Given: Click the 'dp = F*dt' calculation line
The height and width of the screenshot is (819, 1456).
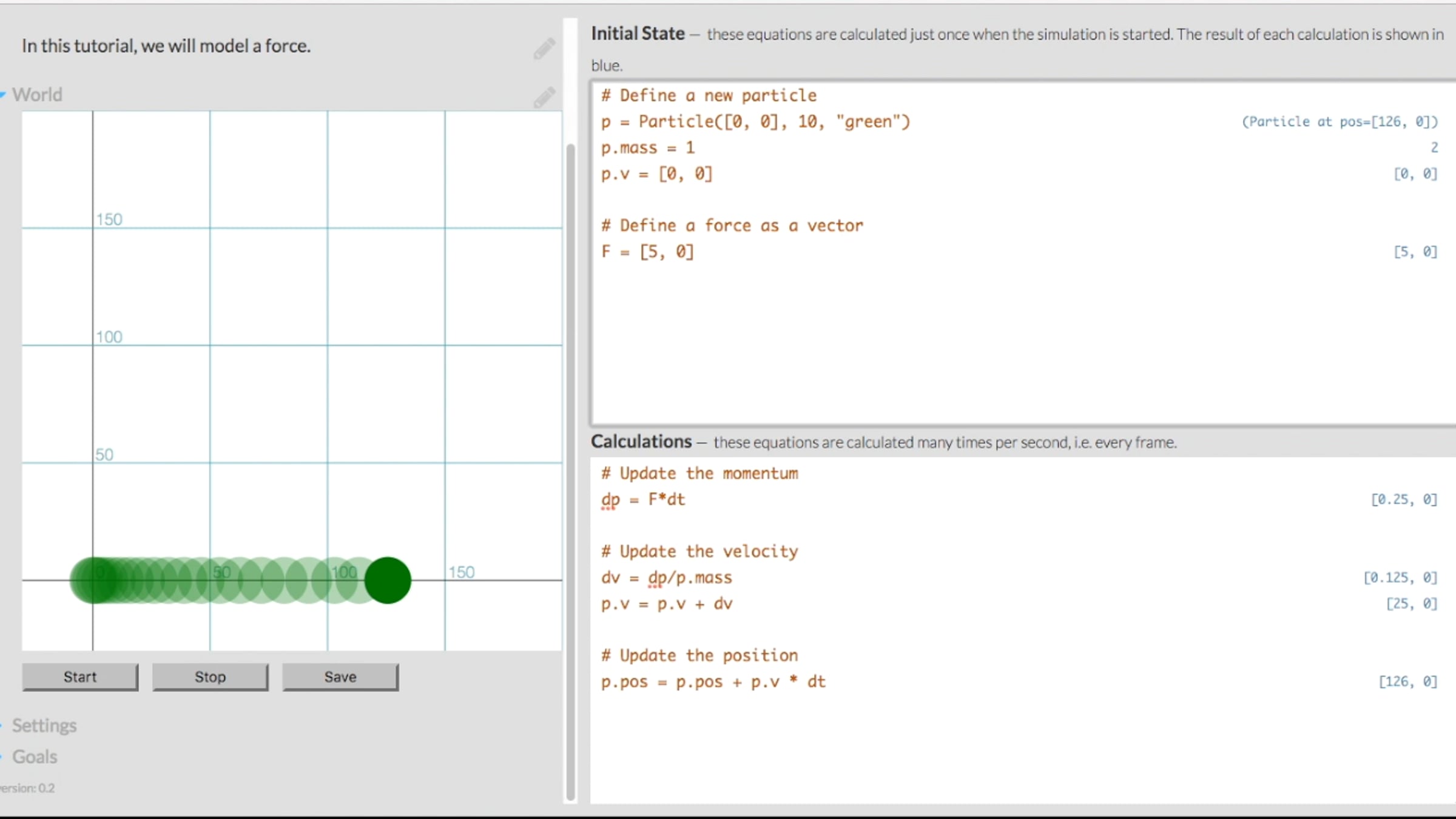Looking at the screenshot, I should click(x=642, y=500).
